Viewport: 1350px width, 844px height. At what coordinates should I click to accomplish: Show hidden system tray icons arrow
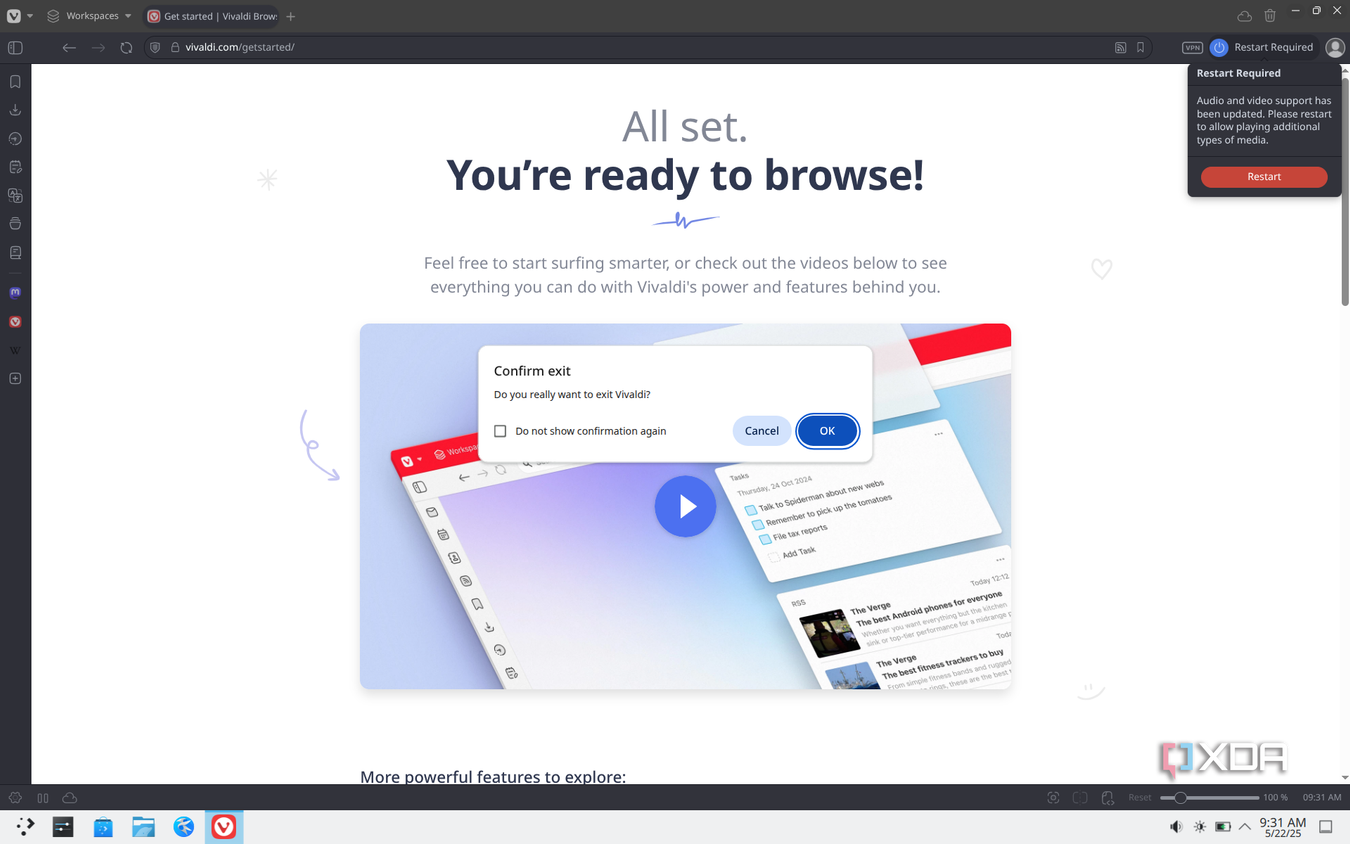1245,827
